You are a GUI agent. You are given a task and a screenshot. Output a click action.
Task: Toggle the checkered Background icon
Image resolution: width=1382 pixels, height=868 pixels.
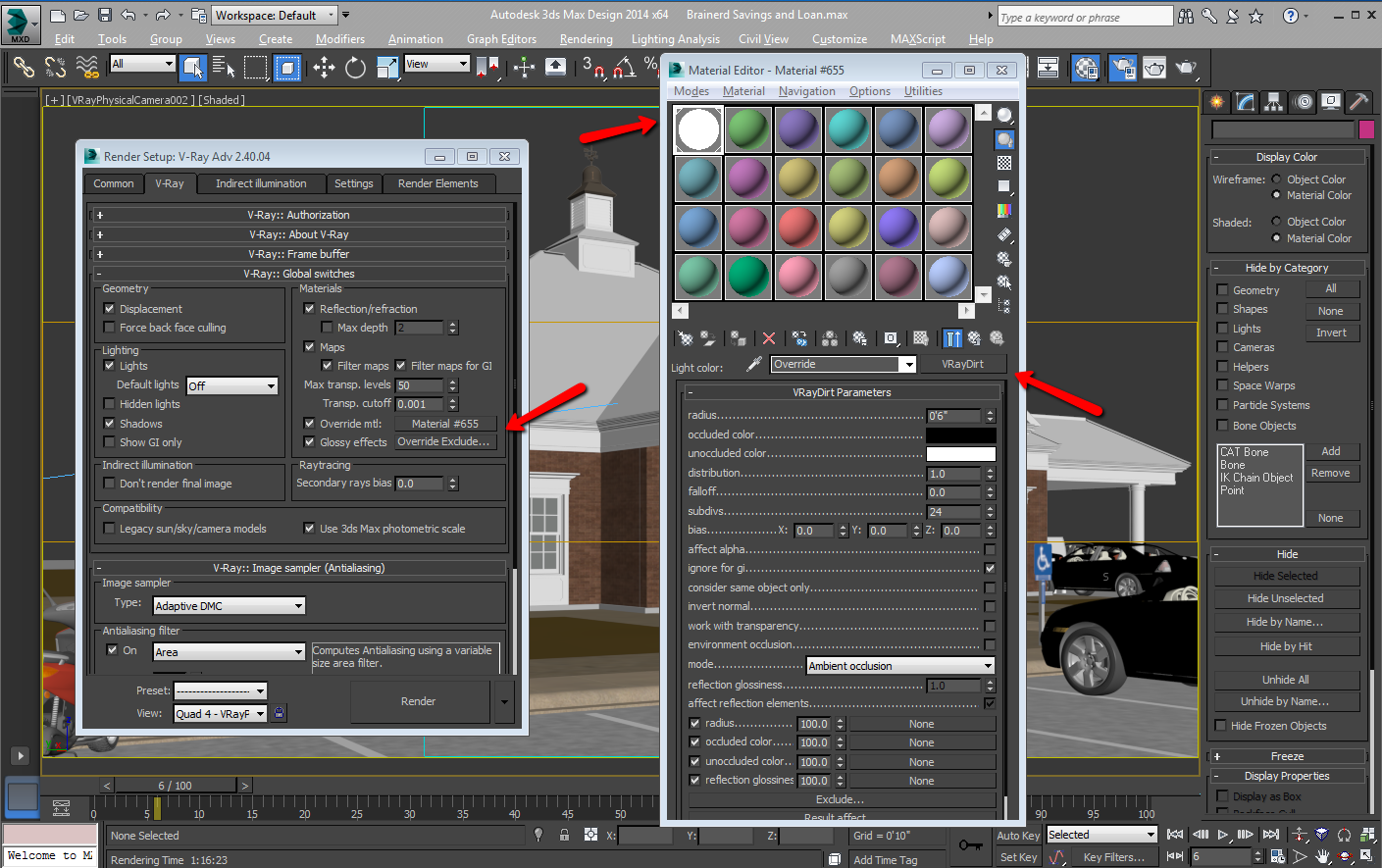(x=1004, y=163)
